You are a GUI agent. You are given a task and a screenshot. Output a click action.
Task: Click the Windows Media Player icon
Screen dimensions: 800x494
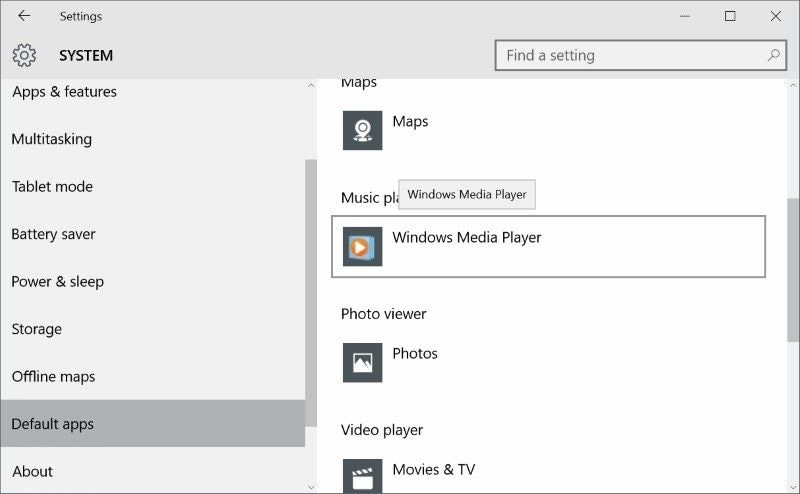point(362,246)
